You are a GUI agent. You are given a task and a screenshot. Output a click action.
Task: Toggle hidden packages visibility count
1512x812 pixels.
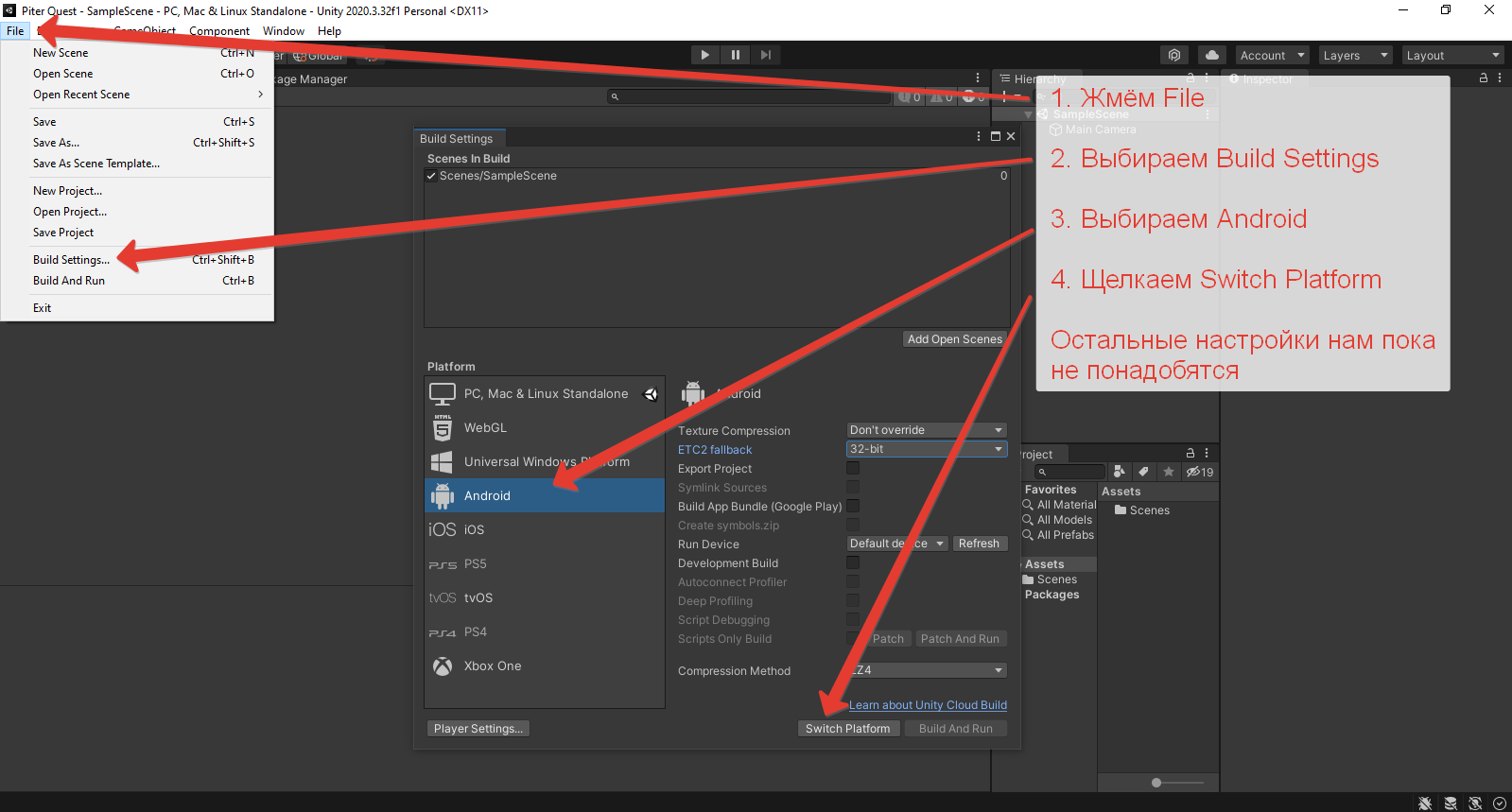[1200, 472]
